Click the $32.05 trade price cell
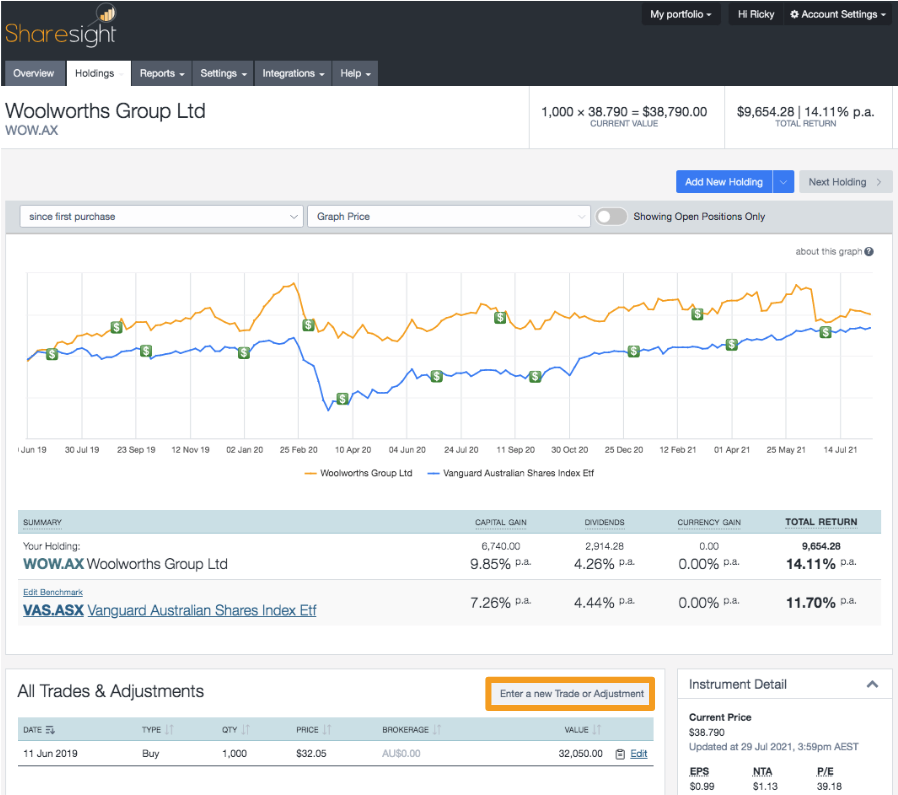 click(311, 754)
